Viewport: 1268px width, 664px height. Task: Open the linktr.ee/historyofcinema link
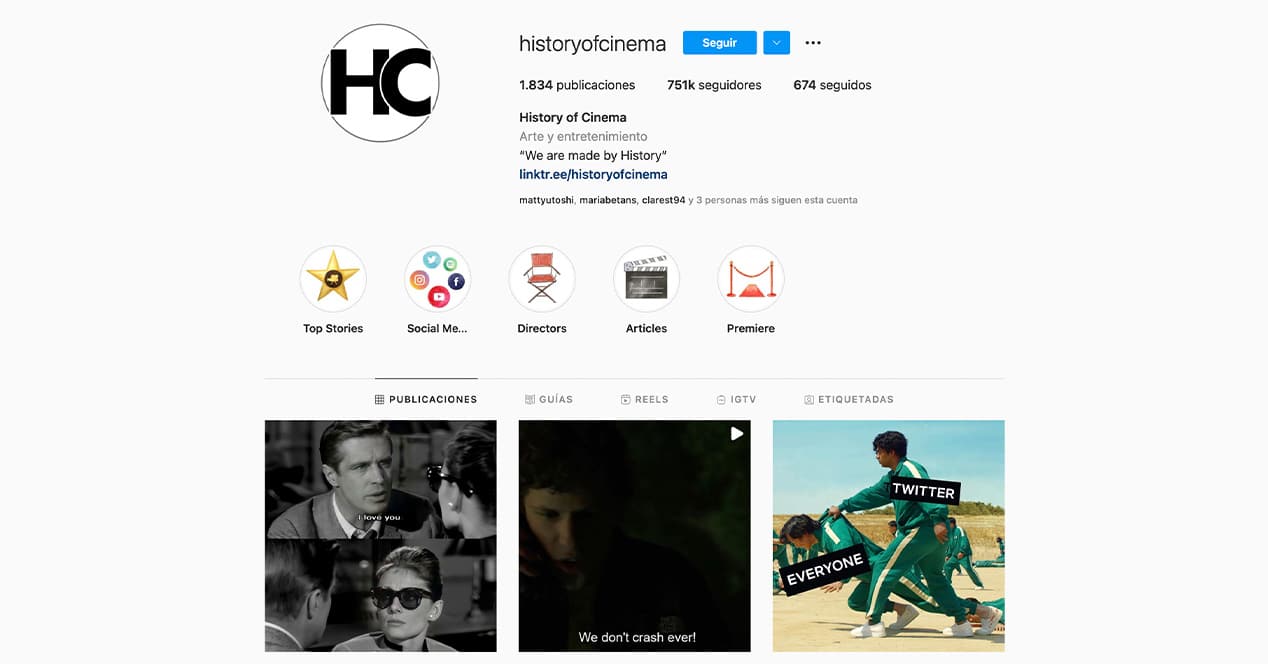click(593, 174)
